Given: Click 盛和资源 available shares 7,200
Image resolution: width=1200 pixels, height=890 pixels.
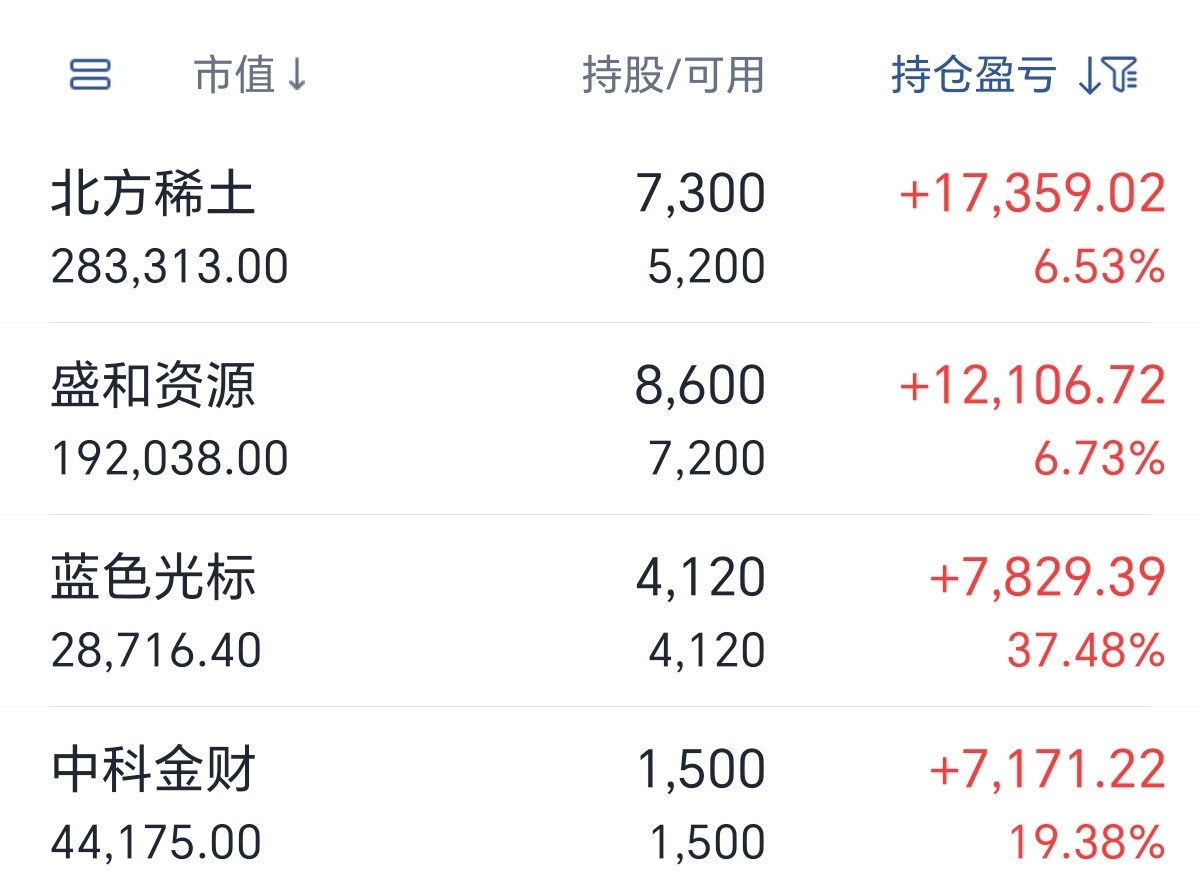Looking at the screenshot, I should point(707,459).
